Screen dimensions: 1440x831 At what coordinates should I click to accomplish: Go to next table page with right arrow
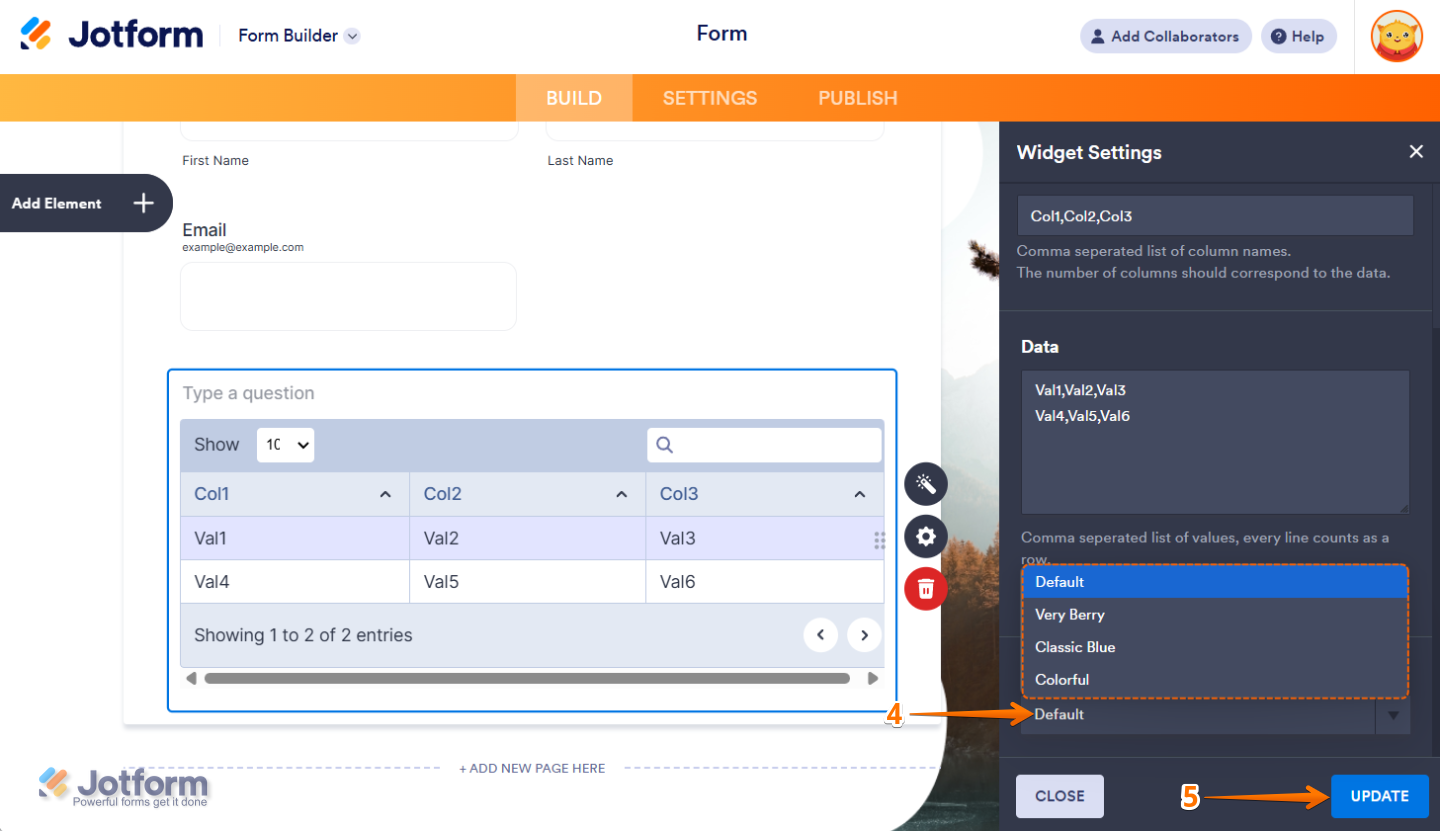click(864, 634)
